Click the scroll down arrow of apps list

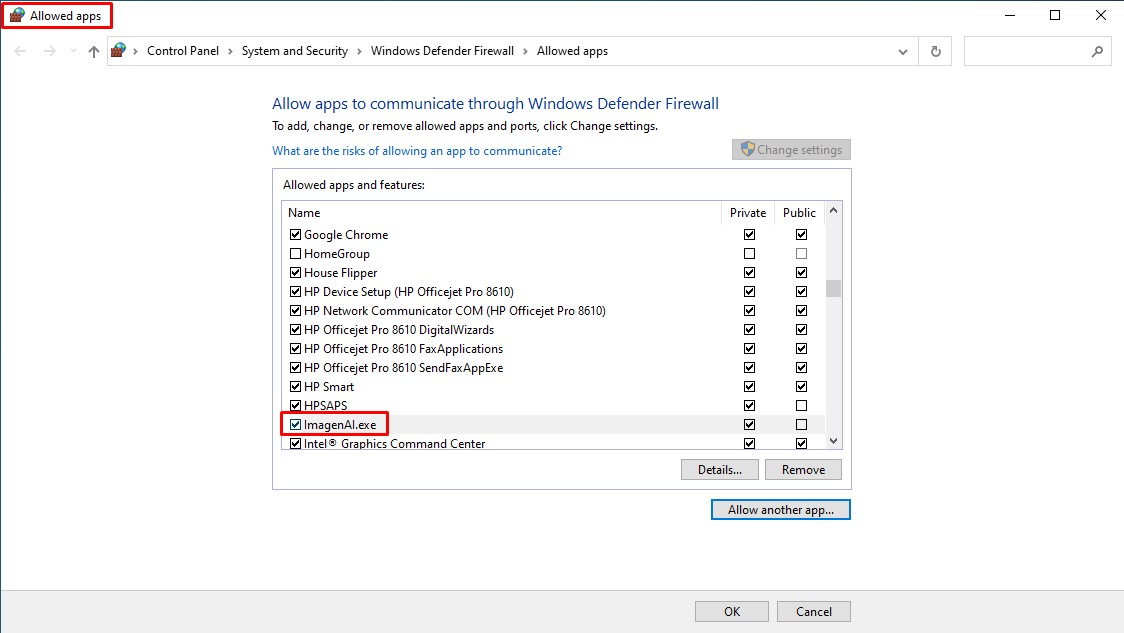833,441
